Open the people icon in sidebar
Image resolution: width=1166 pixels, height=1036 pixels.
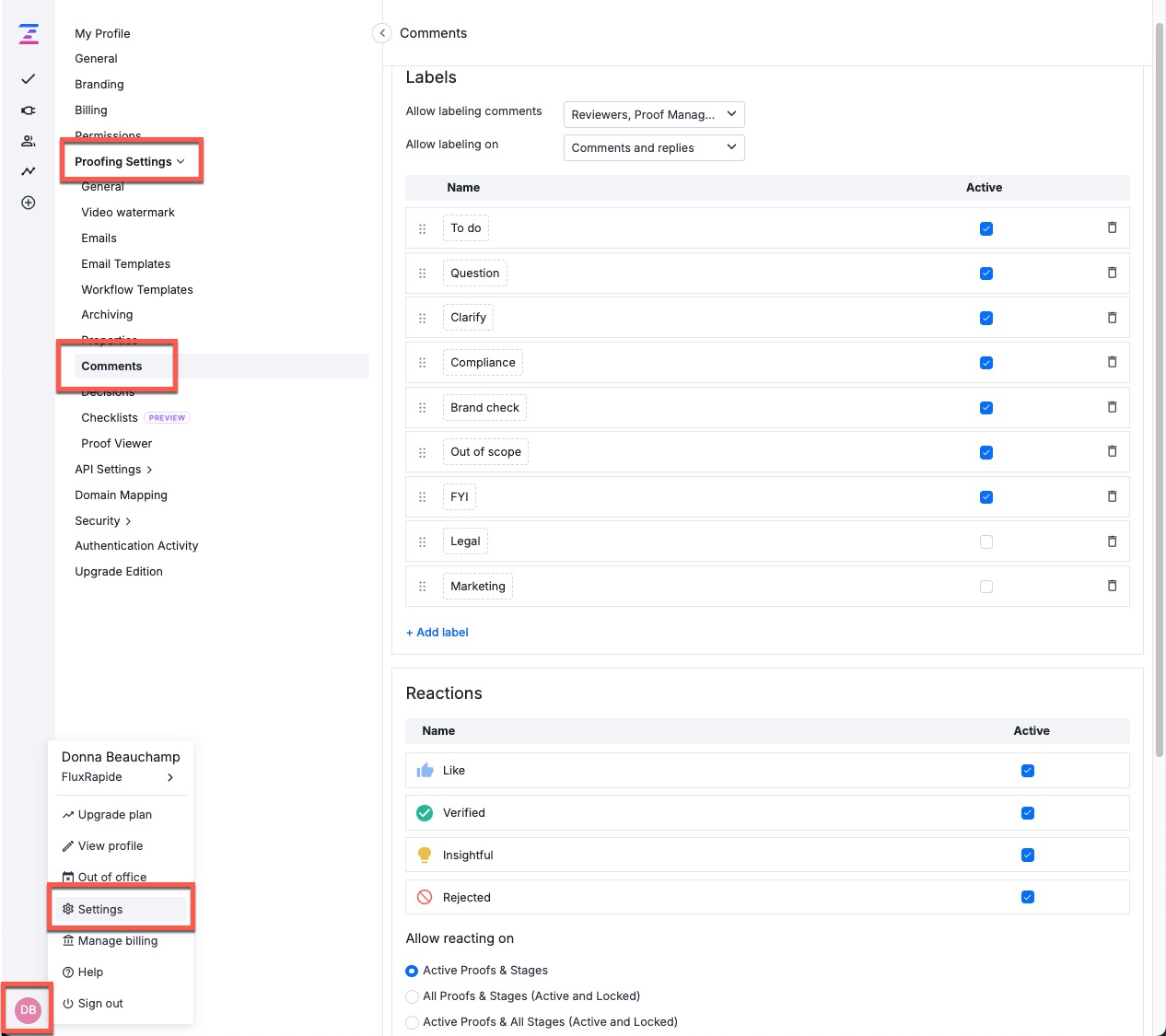coord(29,141)
